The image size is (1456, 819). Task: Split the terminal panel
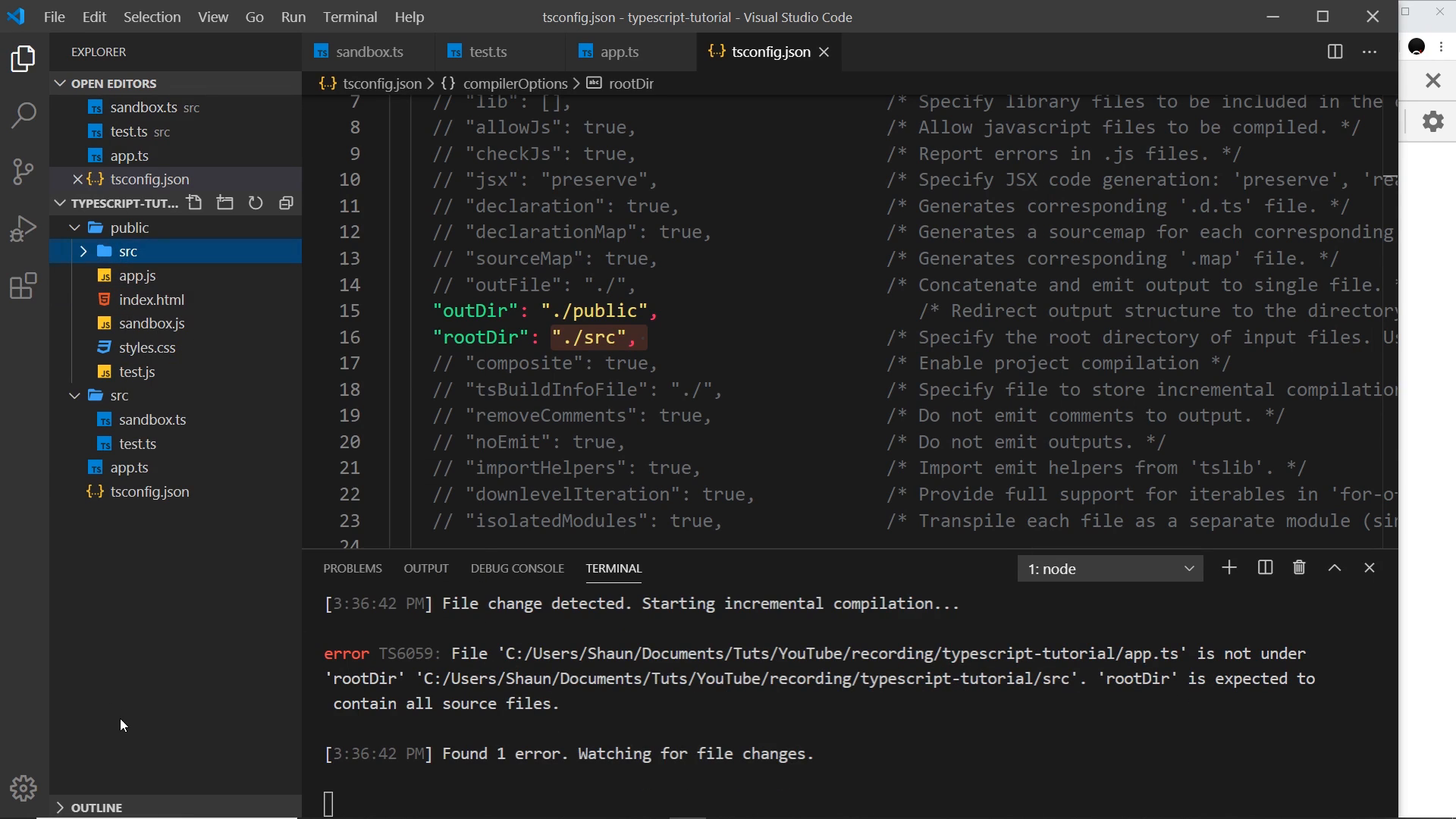pyautogui.click(x=1265, y=568)
